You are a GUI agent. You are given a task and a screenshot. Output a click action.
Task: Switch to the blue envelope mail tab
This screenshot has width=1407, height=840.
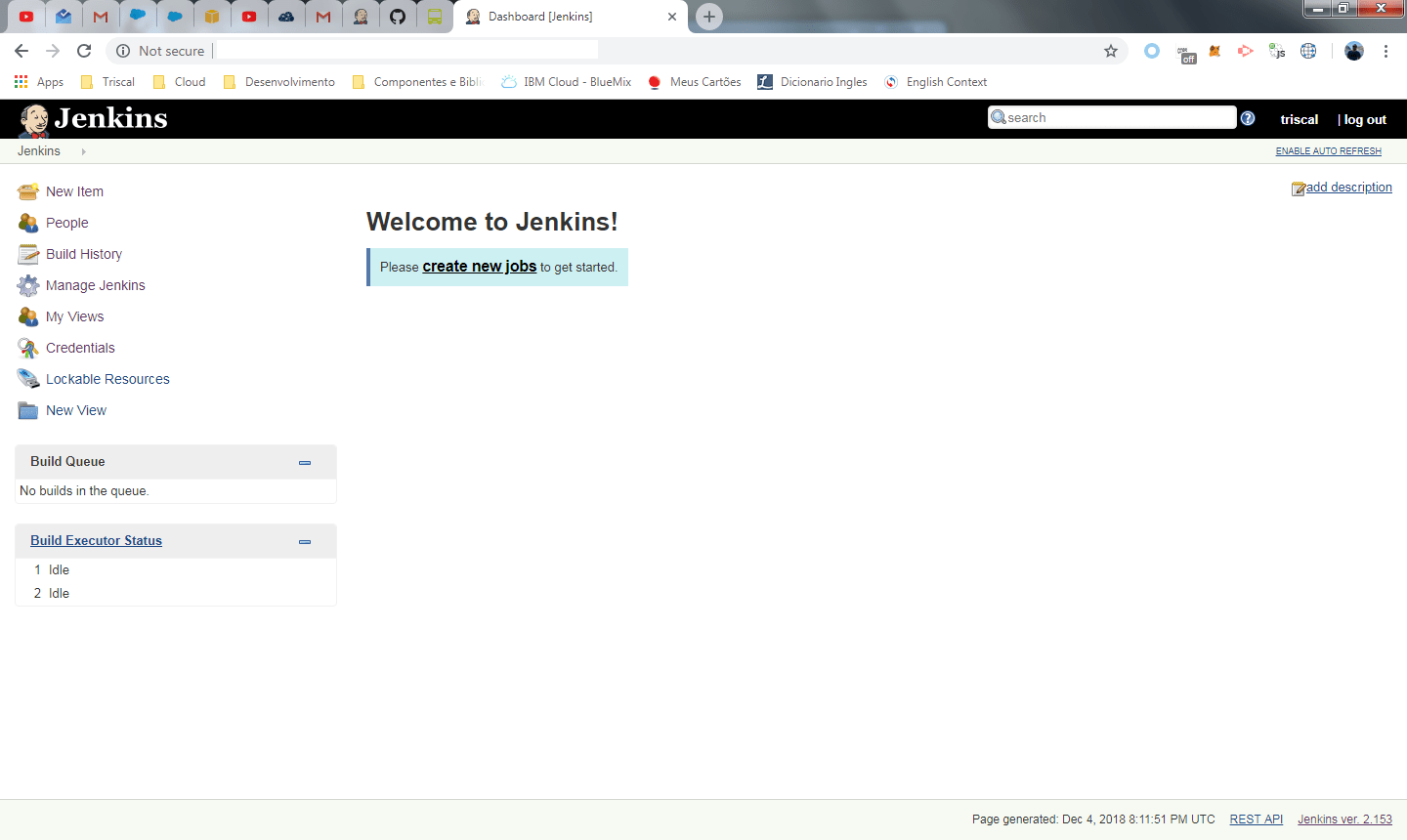click(64, 17)
